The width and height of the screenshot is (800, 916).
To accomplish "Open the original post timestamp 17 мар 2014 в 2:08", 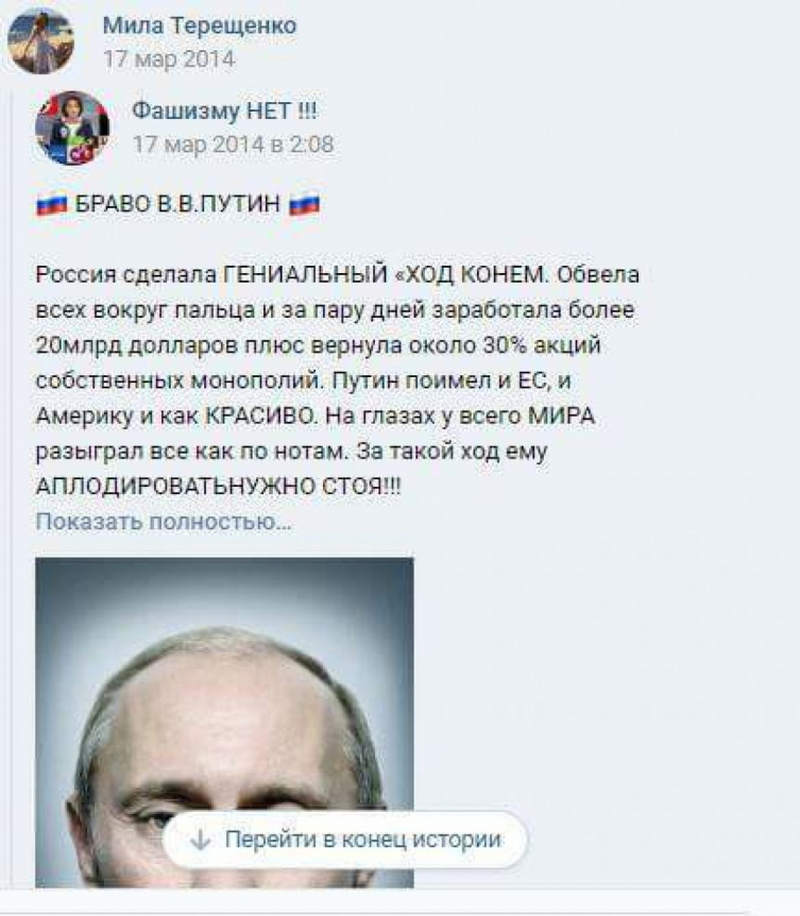I will tap(233, 144).
